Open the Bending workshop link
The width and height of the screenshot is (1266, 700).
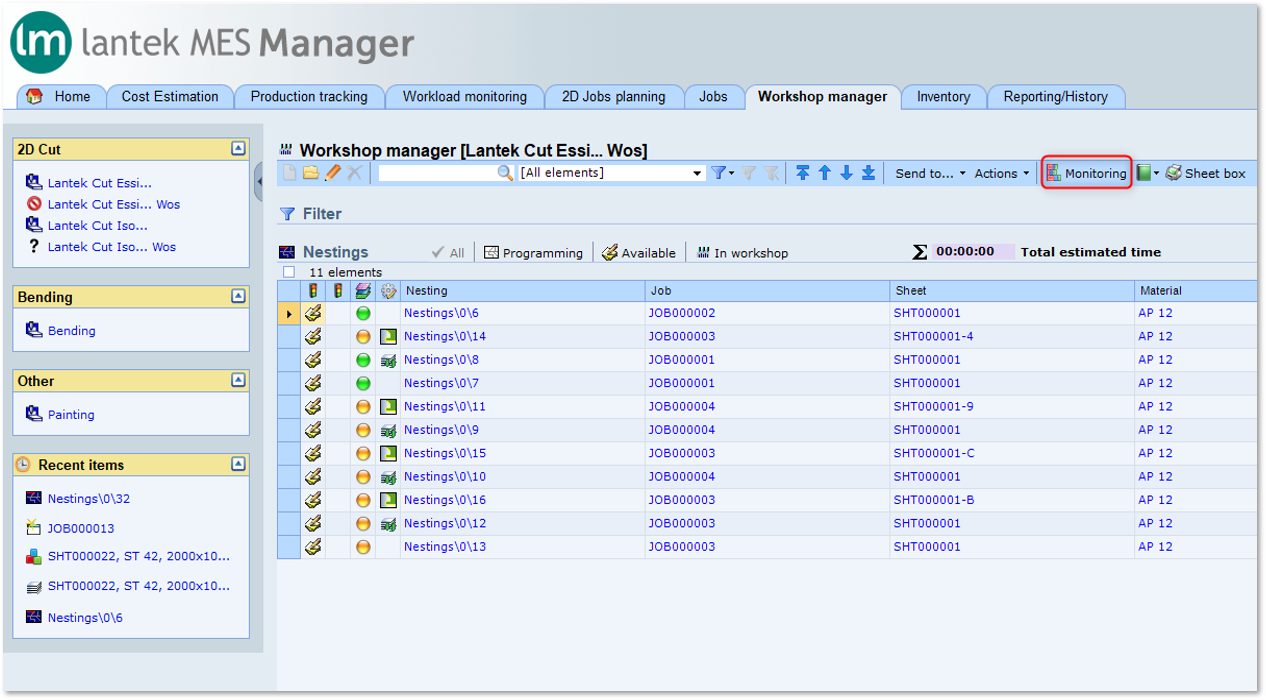(72, 331)
